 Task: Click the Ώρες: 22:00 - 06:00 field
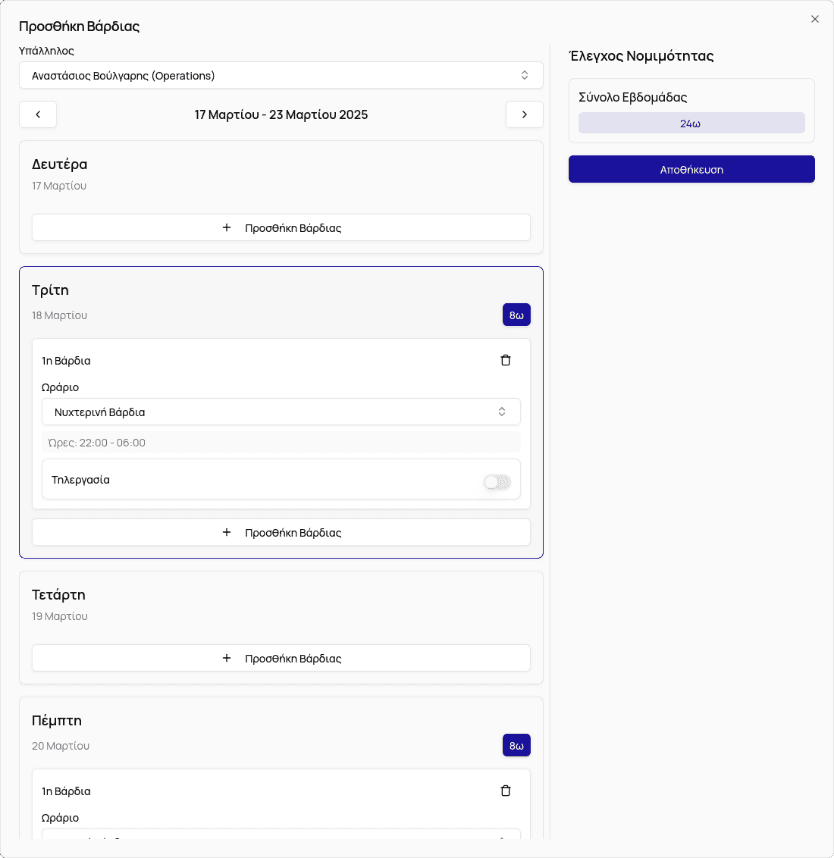click(x=281, y=442)
